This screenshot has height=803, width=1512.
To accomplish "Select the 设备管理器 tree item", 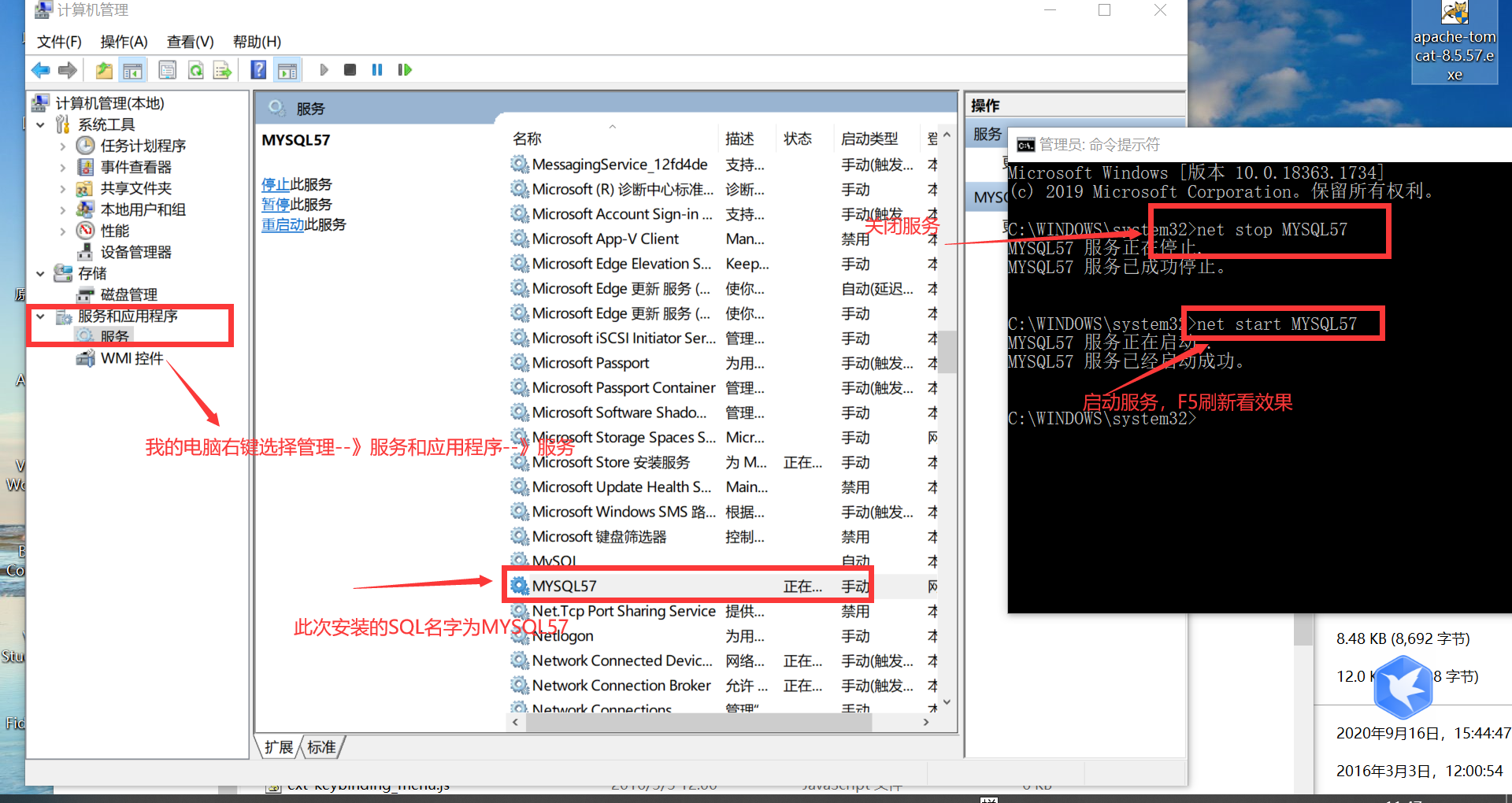I will pyautogui.click(x=135, y=252).
